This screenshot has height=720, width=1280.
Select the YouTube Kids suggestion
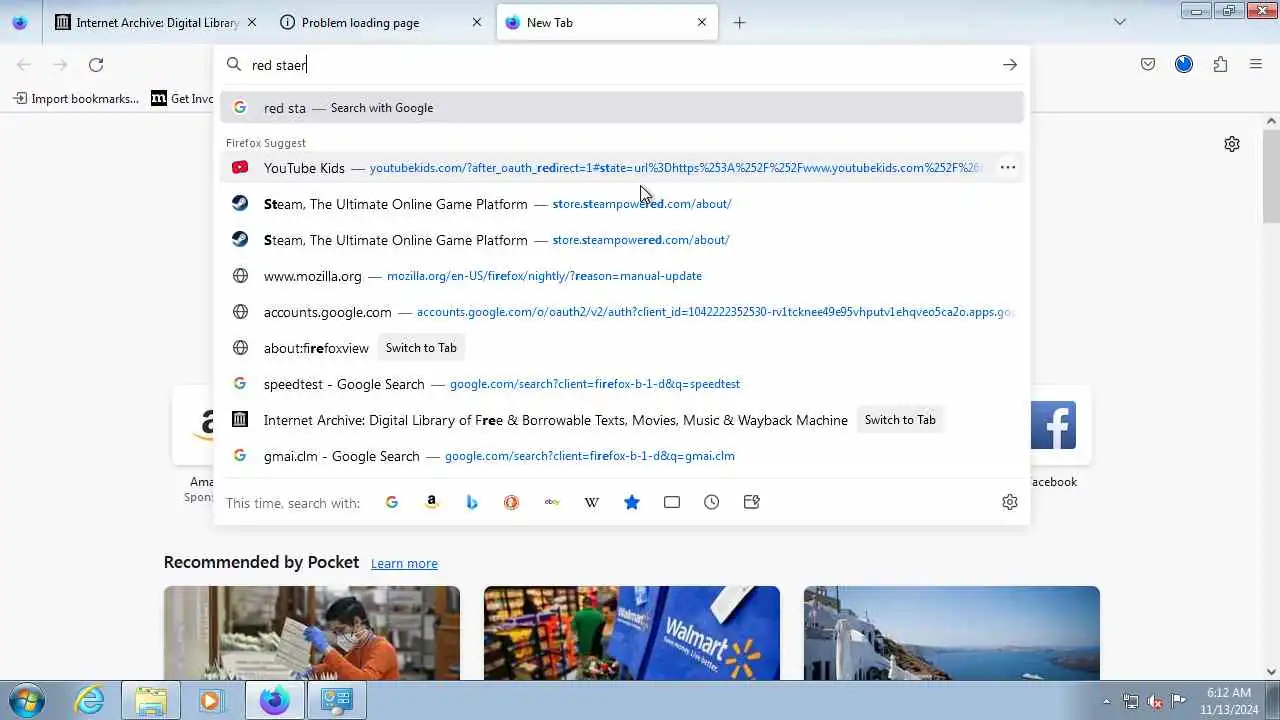(622, 168)
